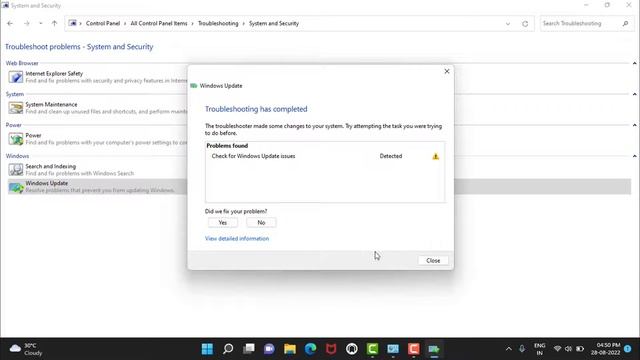Screen dimensions: 640x360
Task: Show hidden tray icons chevron
Action: tap(509, 349)
